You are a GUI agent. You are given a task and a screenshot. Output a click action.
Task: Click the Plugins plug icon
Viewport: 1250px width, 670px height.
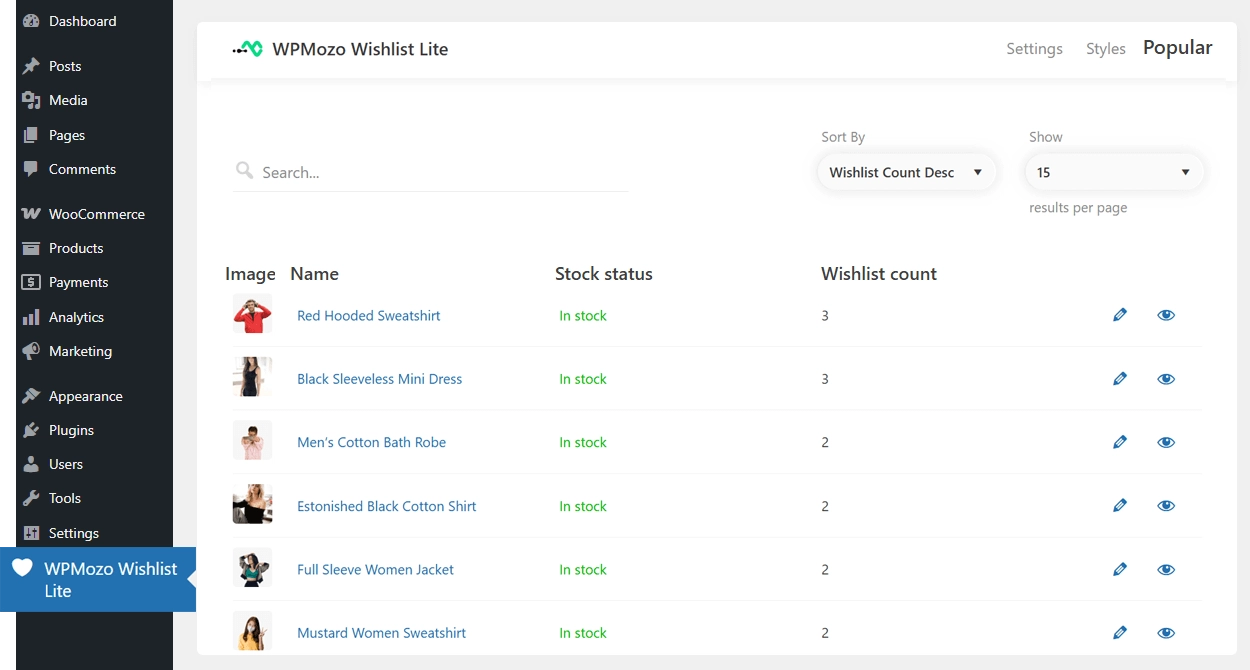pos(31,430)
